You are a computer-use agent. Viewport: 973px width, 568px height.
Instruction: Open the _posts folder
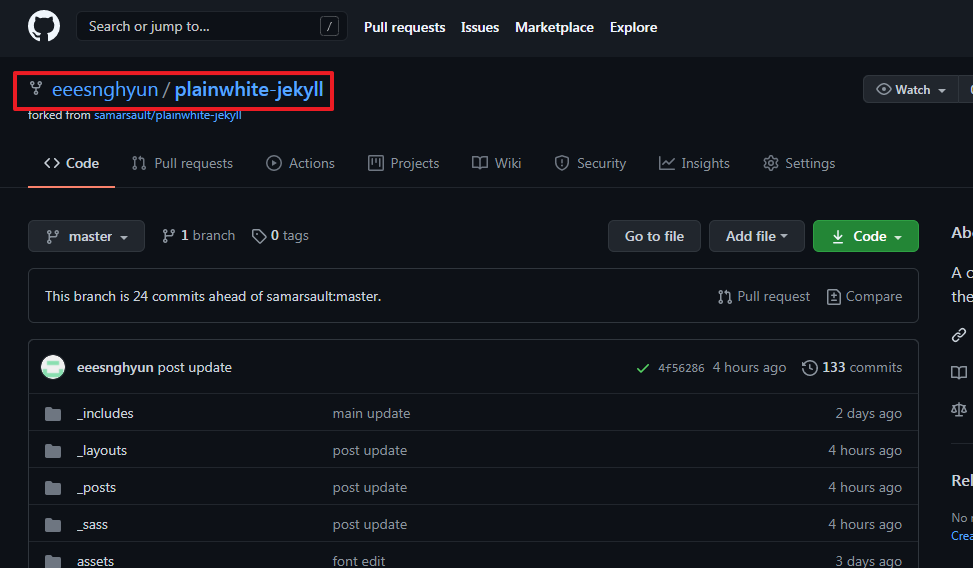click(x=96, y=488)
